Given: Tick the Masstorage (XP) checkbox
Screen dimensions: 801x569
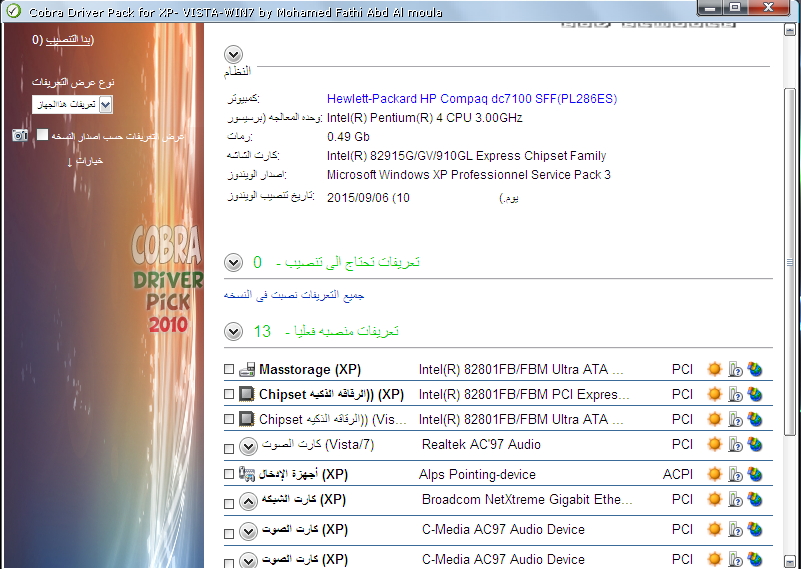Looking at the screenshot, I should [x=229, y=369].
